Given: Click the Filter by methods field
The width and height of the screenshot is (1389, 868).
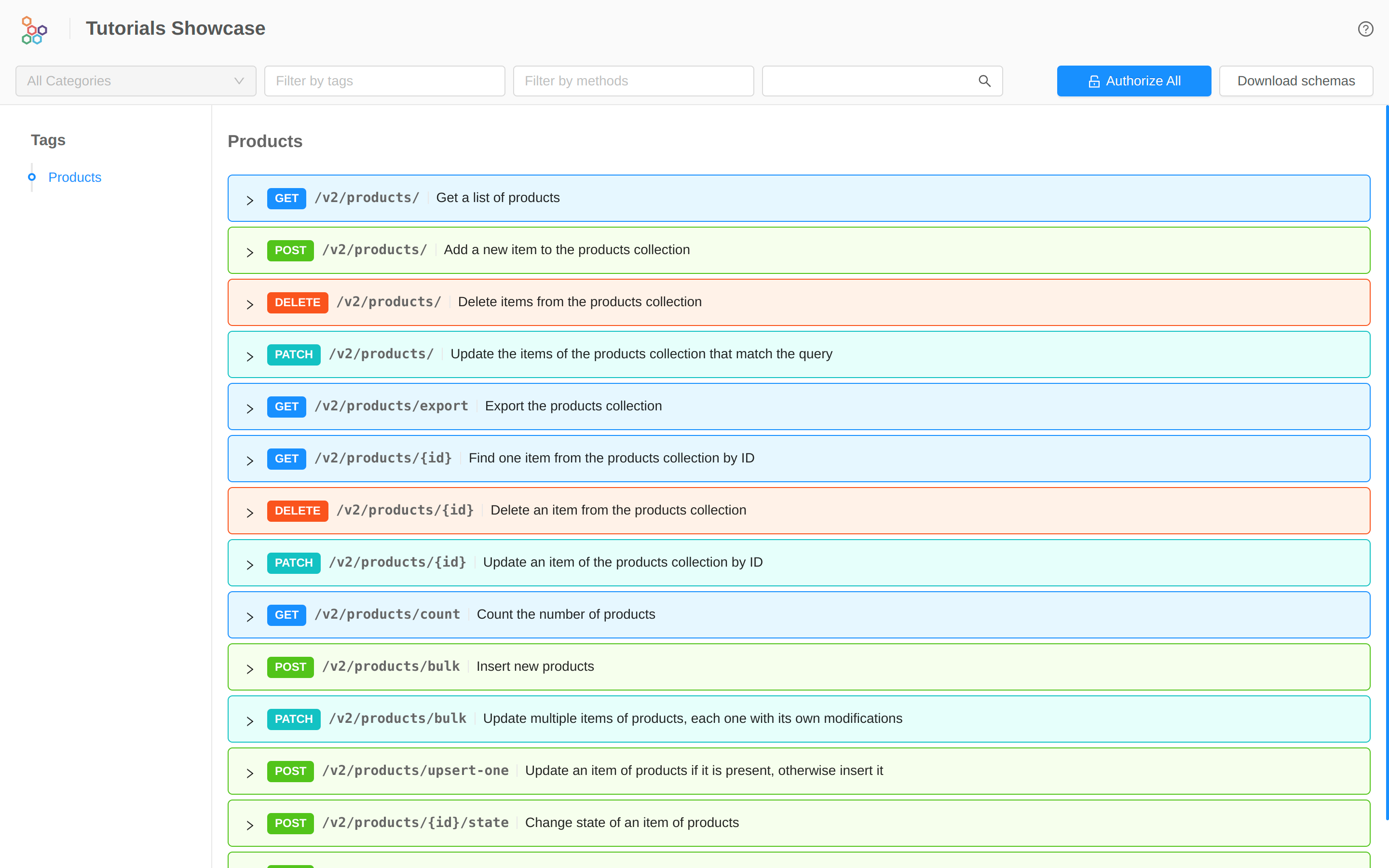Looking at the screenshot, I should pos(632,81).
